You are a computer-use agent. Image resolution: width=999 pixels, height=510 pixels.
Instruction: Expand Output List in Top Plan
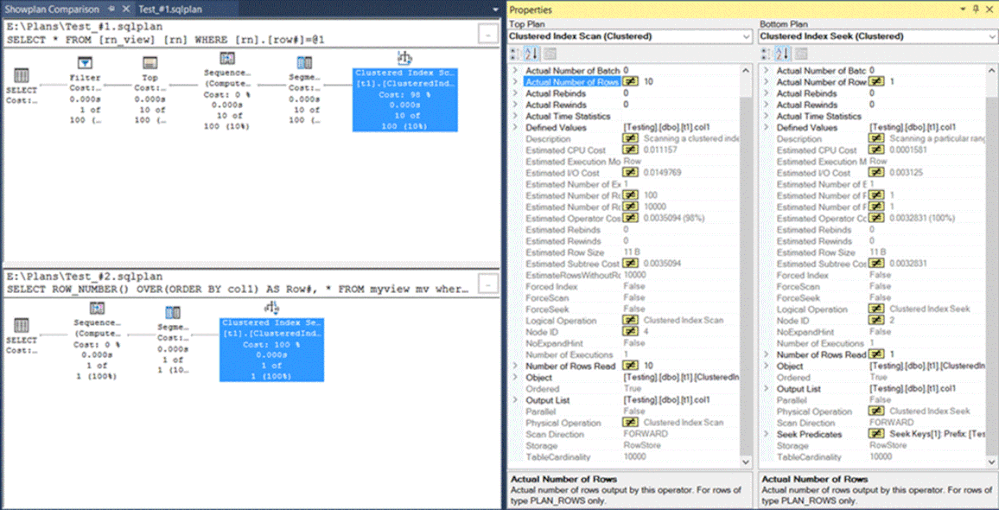(515, 400)
